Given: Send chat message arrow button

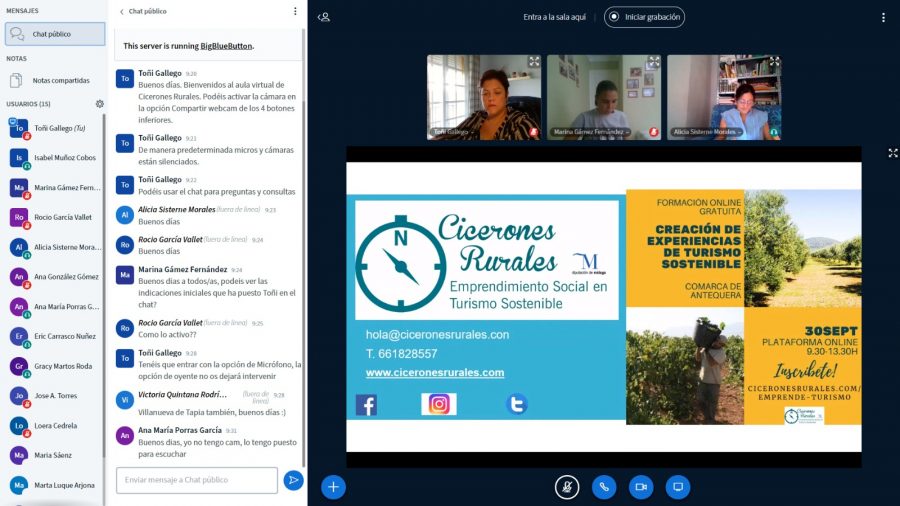Looking at the screenshot, I should click(293, 480).
